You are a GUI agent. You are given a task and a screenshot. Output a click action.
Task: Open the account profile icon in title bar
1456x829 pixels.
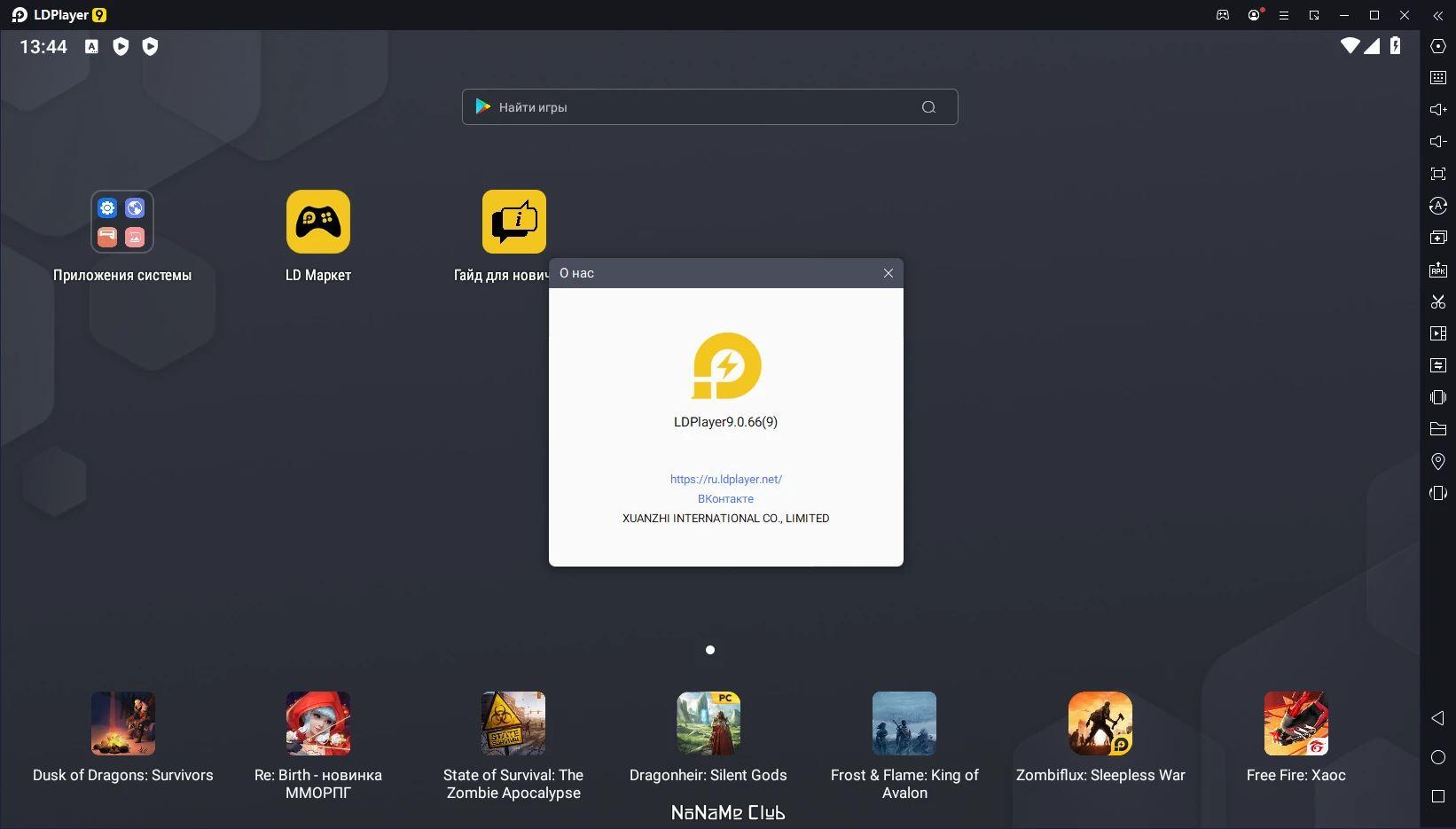(1254, 15)
